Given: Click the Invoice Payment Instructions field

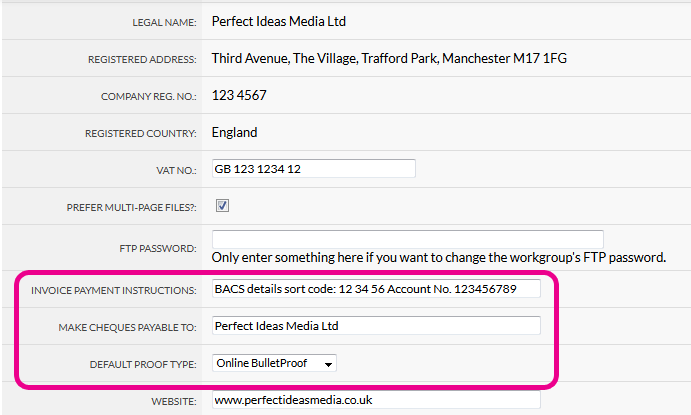Looking at the screenshot, I should (376, 289).
